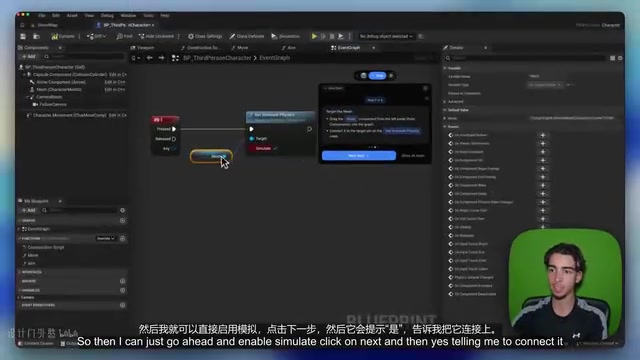This screenshot has width=640, height=360.
Task: Click Add in the Components panel
Action: pos(29,56)
